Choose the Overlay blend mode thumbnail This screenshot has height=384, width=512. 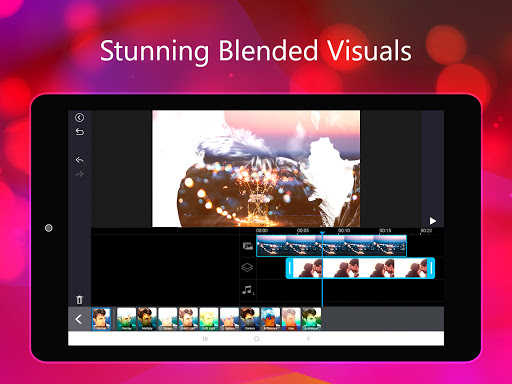(127, 319)
